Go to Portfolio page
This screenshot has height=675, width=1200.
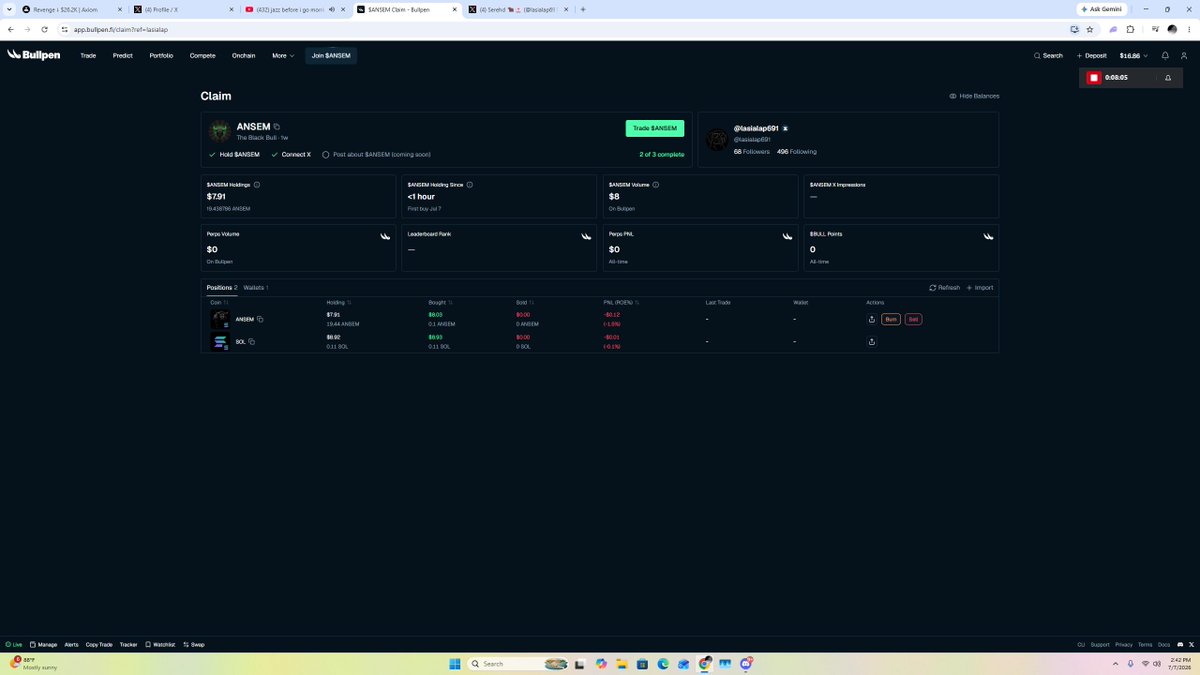click(161, 56)
